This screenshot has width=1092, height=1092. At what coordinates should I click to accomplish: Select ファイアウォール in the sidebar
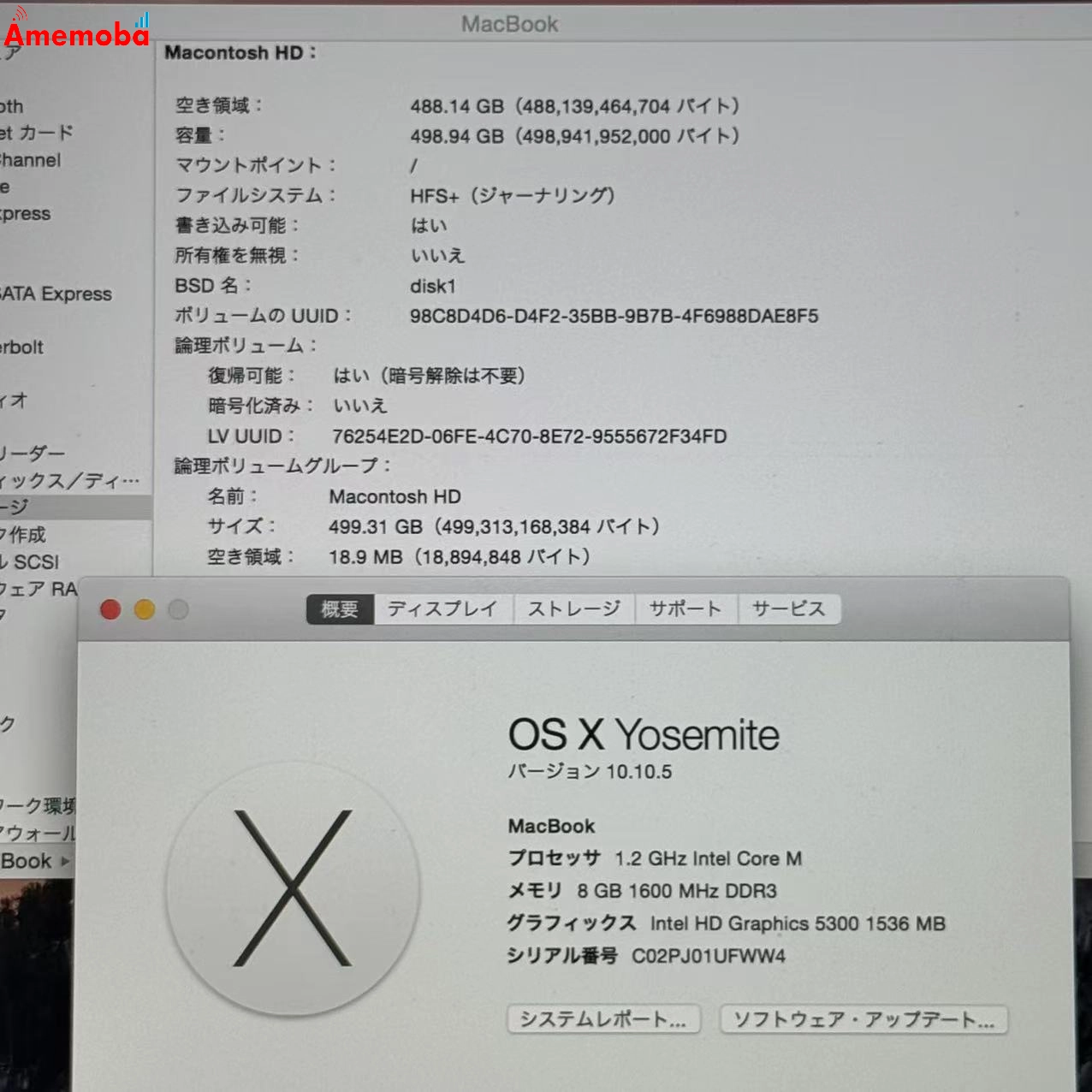pyautogui.click(x=38, y=833)
